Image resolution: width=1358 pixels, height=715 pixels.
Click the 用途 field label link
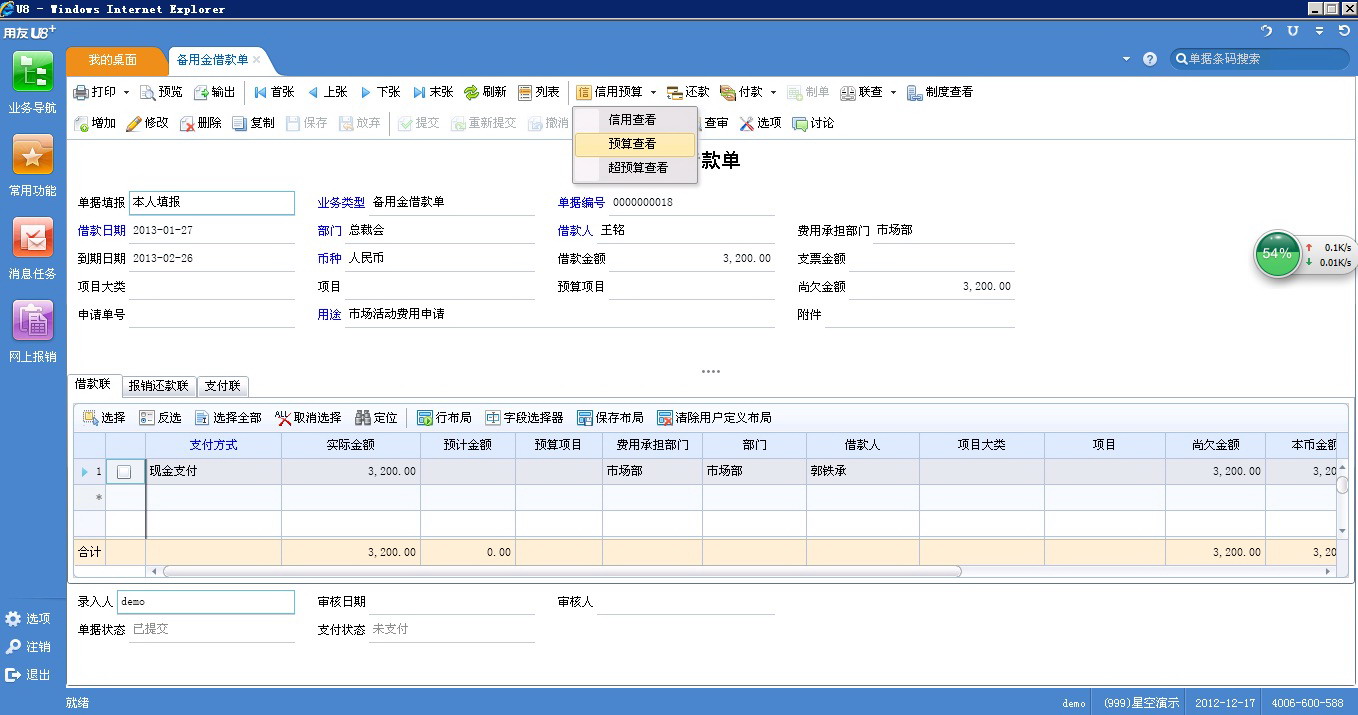(330, 314)
